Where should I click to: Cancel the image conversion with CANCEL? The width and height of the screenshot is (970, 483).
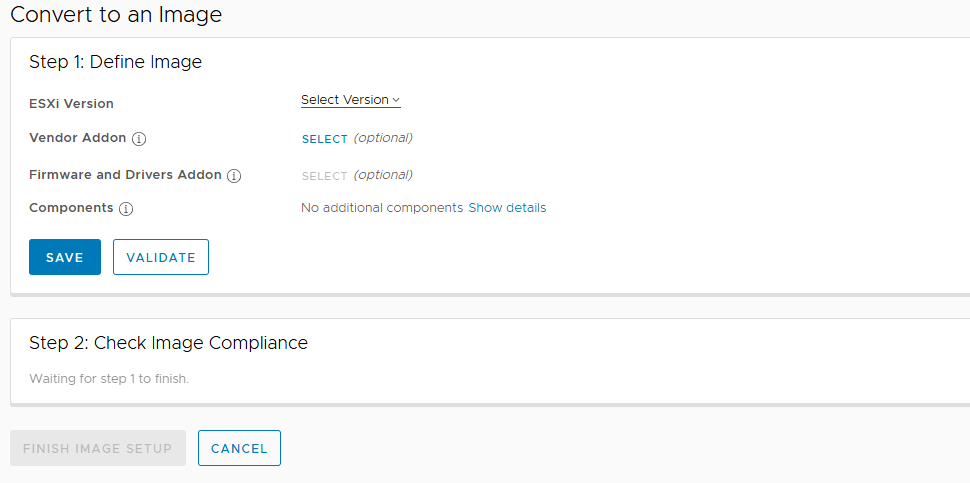click(239, 448)
